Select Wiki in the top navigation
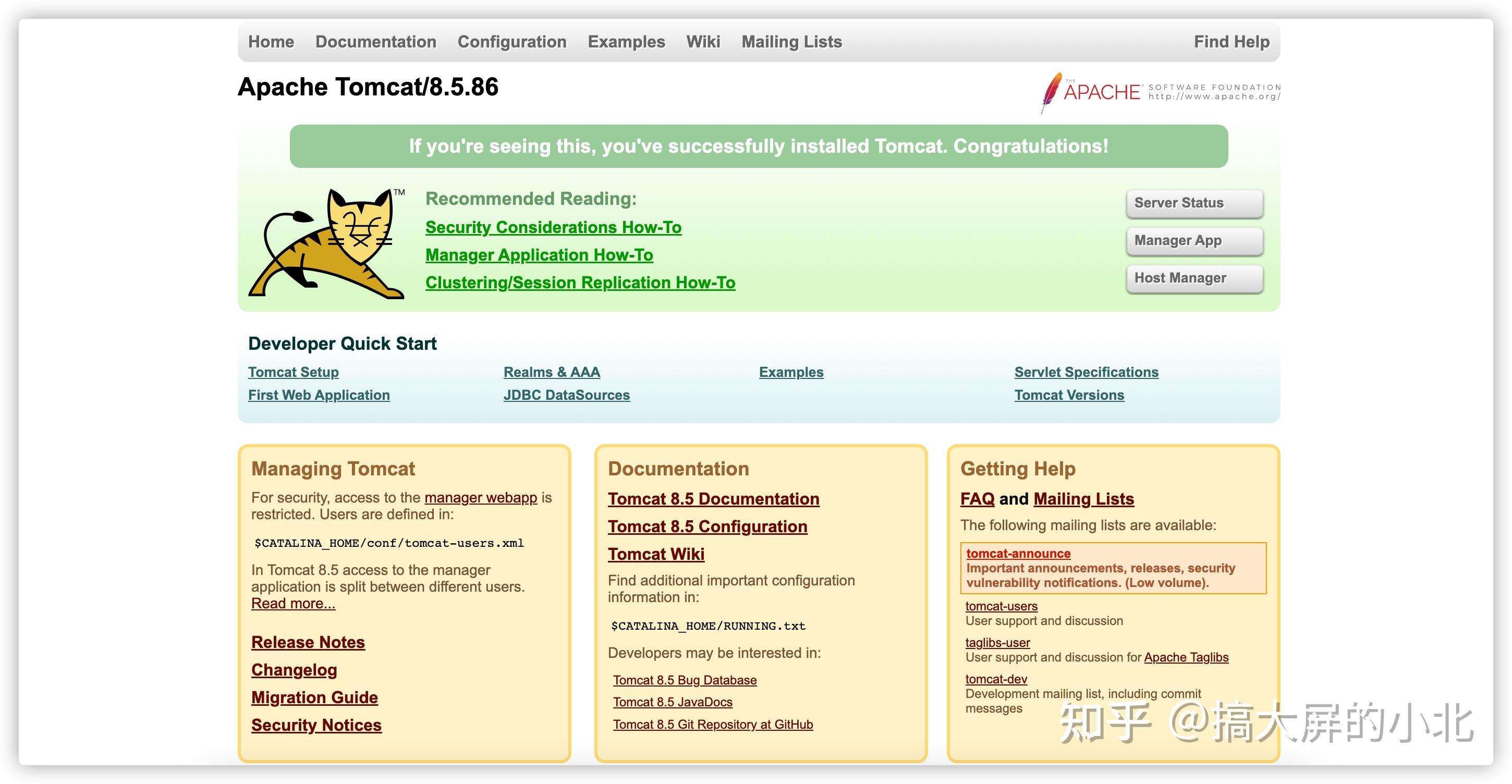Screen dimensions: 1512x784 point(703,41)
